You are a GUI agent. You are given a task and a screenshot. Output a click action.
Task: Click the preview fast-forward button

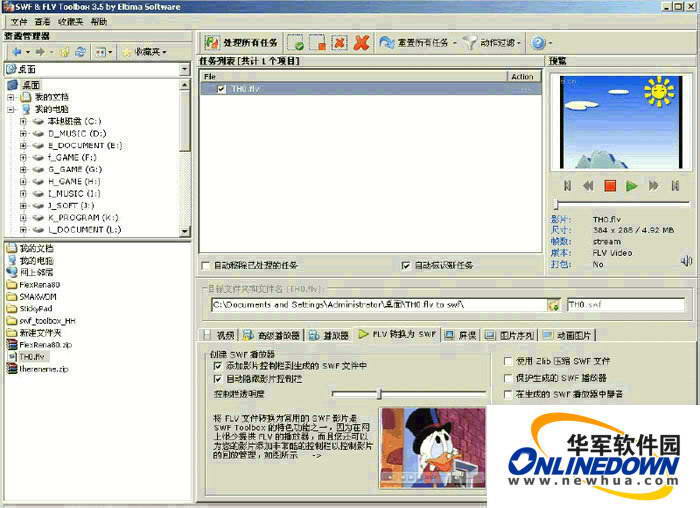tap(653, 185)
